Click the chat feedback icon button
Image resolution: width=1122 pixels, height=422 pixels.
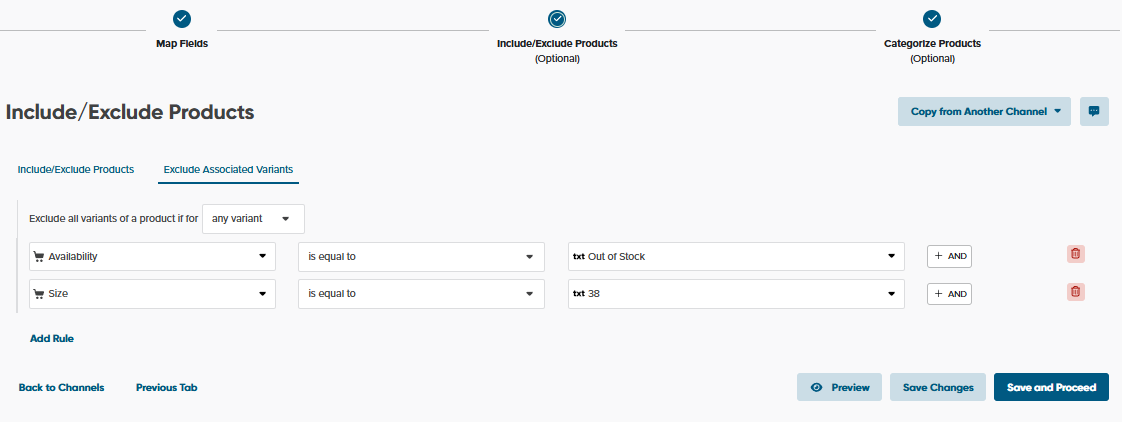click(x=1094, y=112)
